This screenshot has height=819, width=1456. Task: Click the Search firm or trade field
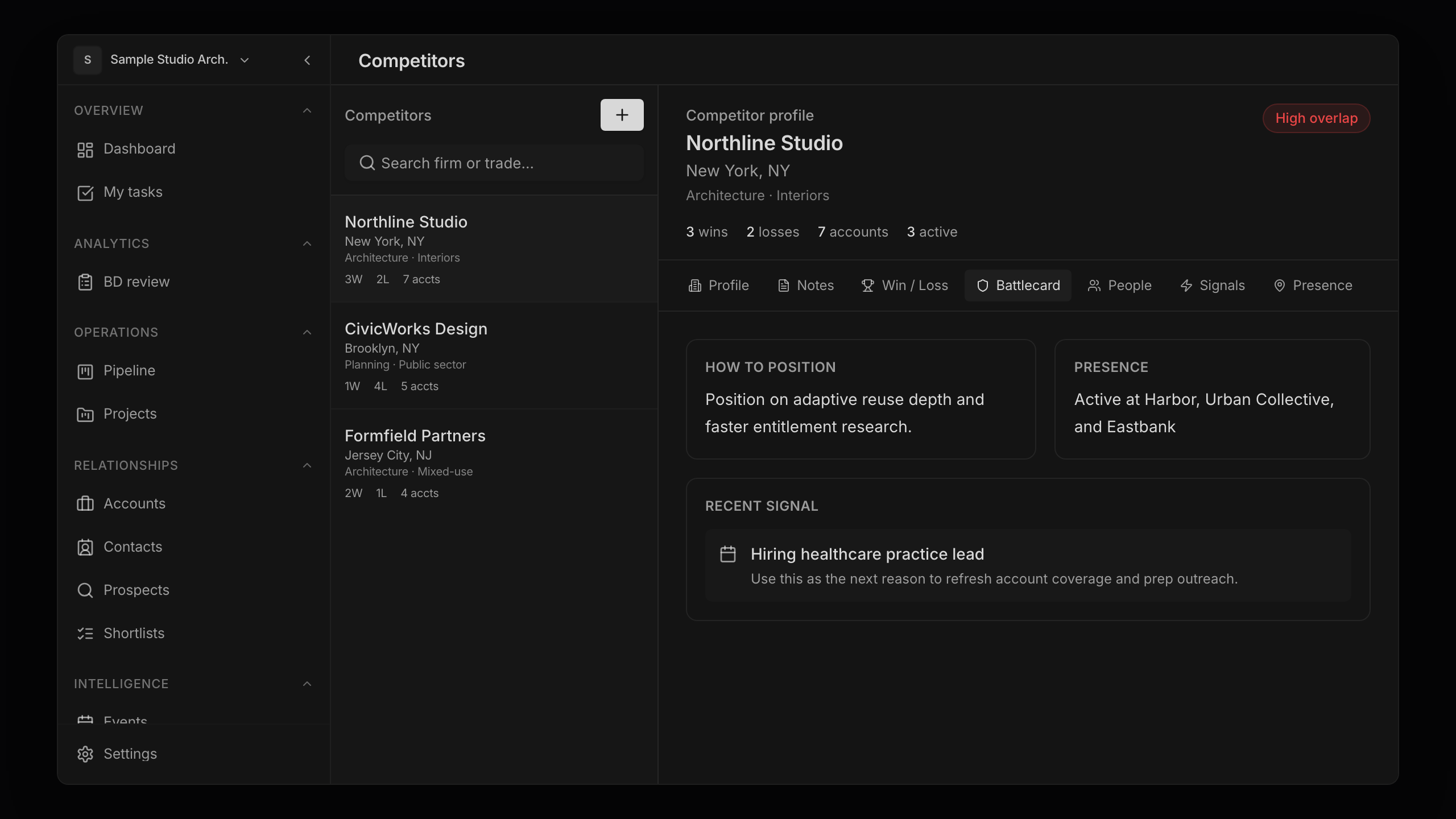click(494, 163)
